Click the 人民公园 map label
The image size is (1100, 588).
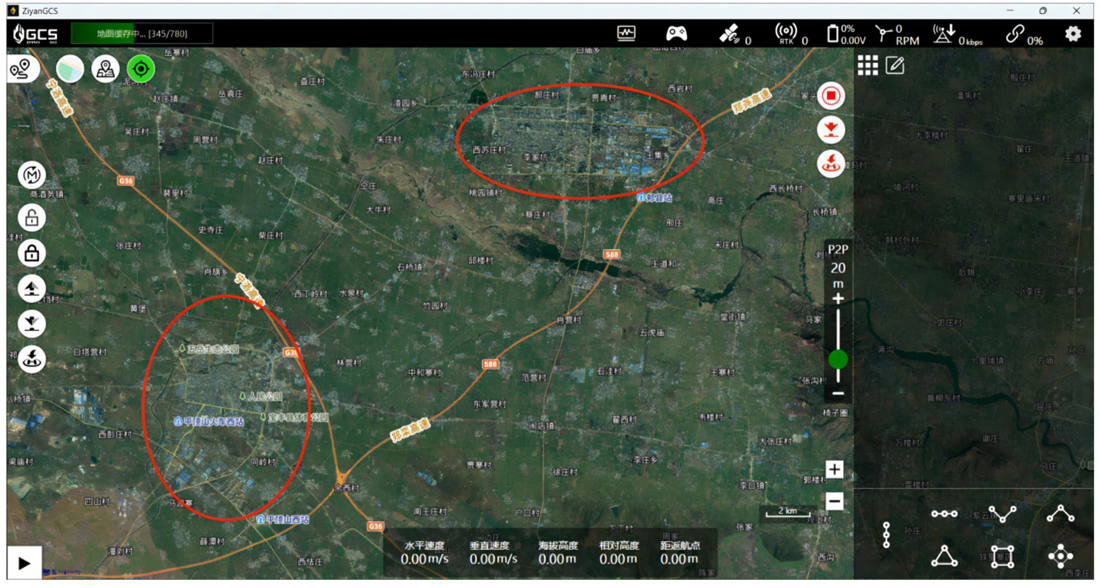pos(260,396)
